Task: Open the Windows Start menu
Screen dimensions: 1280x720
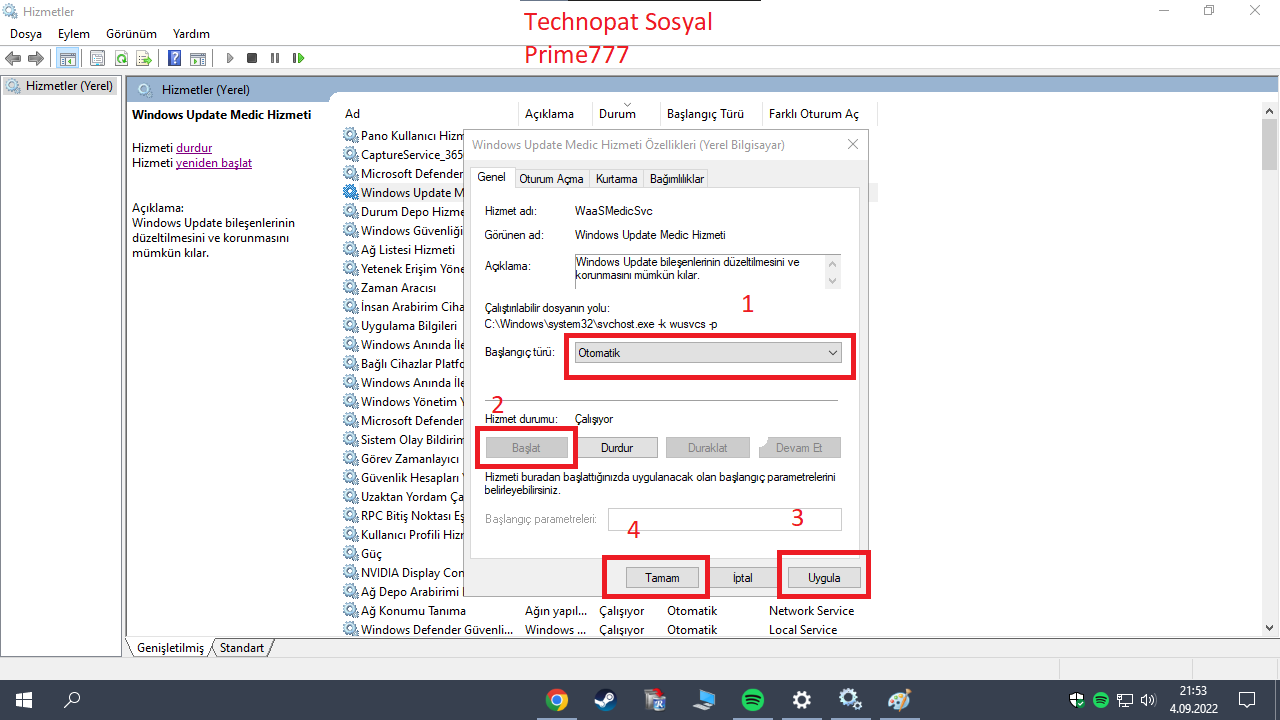Action: tap(22, 700)
